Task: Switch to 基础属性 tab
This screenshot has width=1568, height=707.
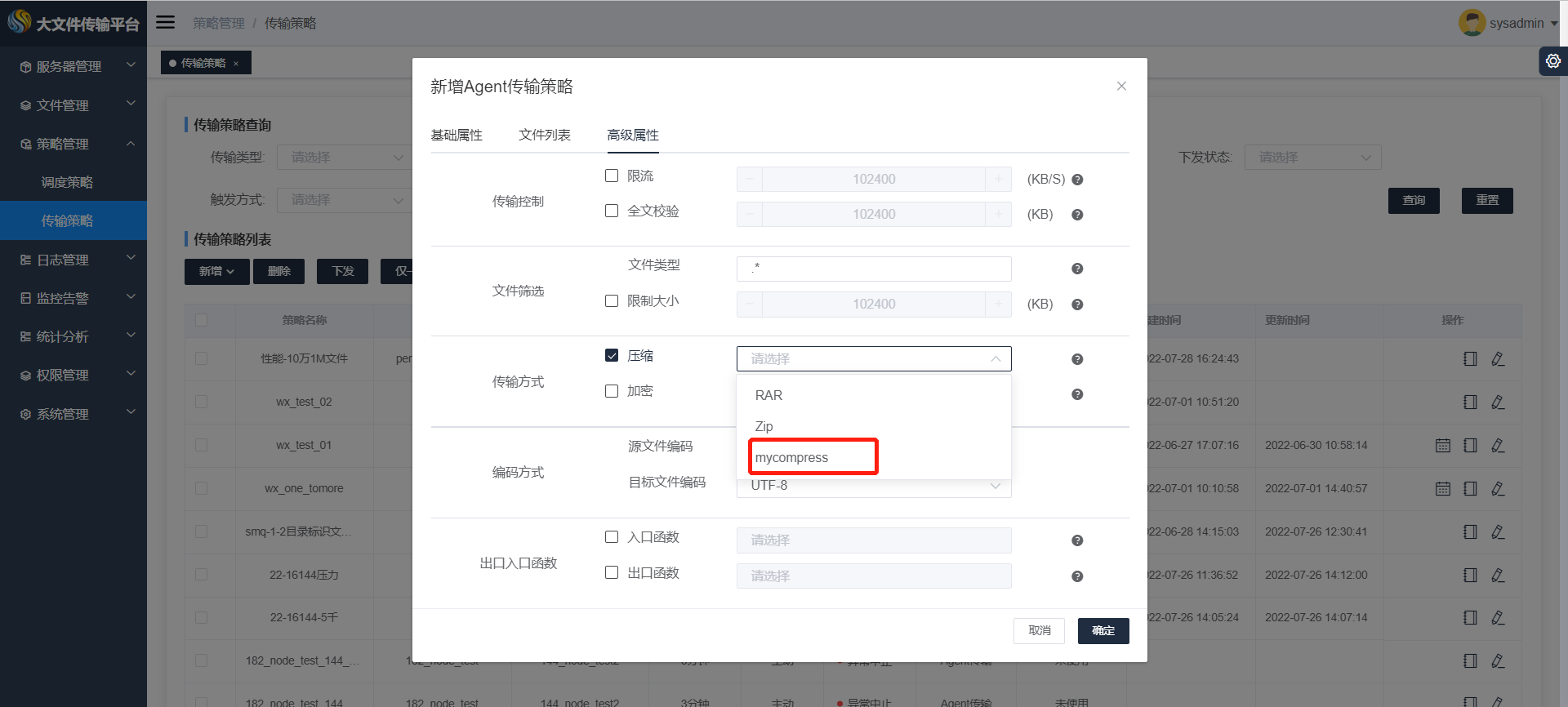Action: tap(457, 135)
